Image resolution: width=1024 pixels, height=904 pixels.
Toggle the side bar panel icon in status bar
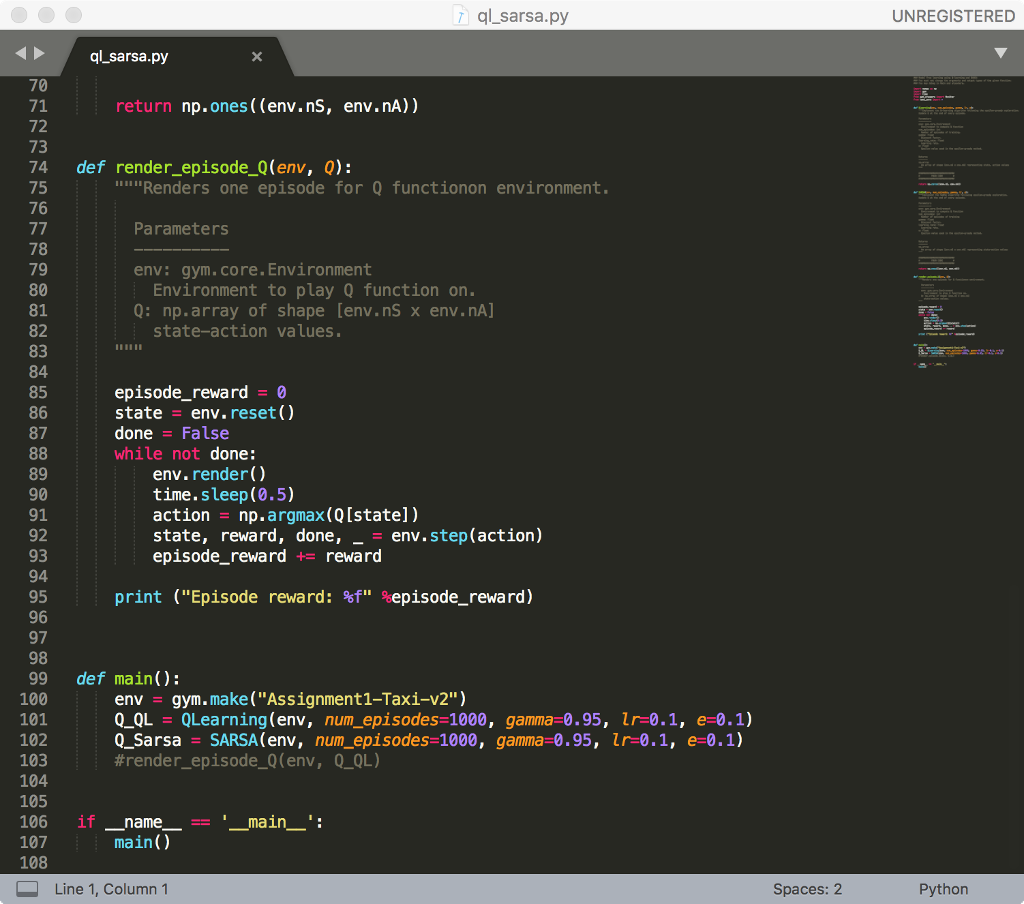[x=27, y=889]
